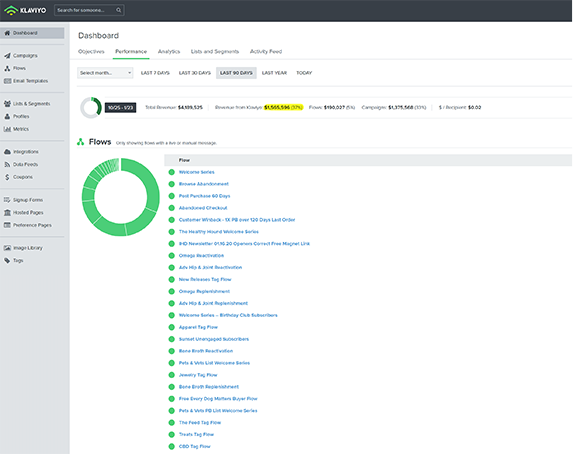Image resolution: width=573 pixels, height=454 pixels.
Task: Click the Coupons dollar sign icon
Action: (x=7, y=177)
